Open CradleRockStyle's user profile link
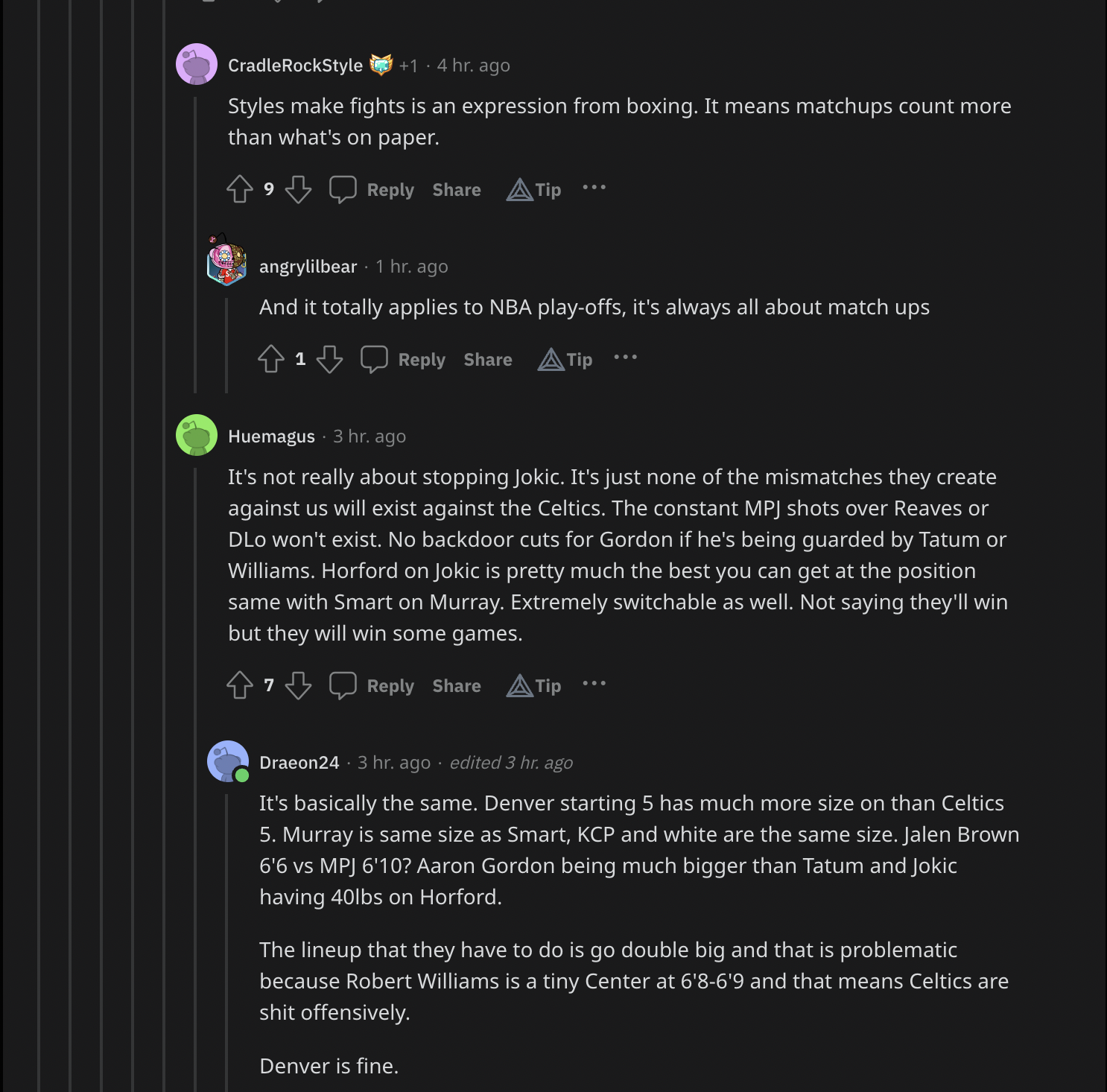The width and height of the screenshot is (1107, 1092). (295, 66)
